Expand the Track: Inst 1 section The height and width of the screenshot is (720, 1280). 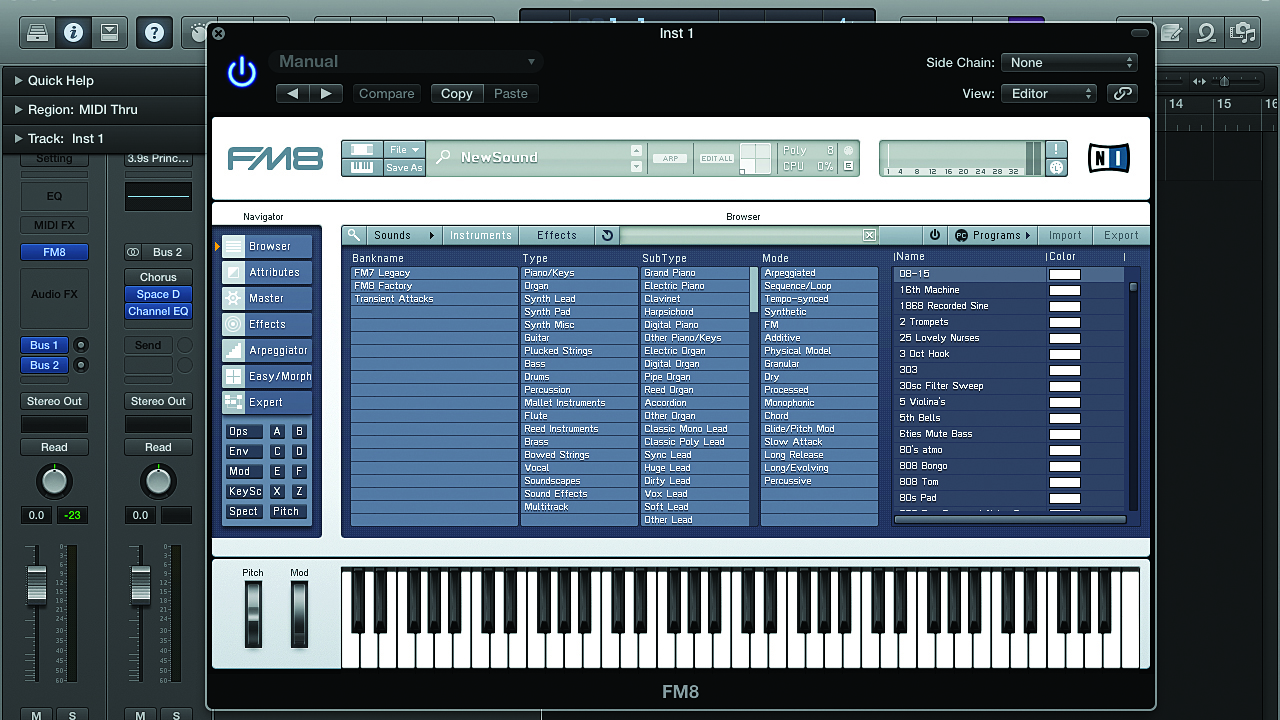[x=19, y=138]
